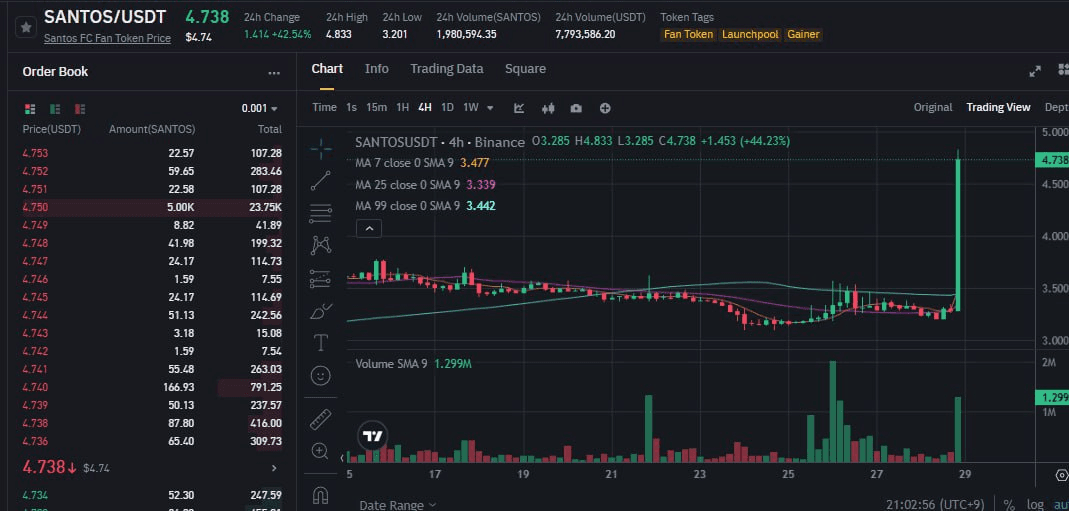Set the chart interval to 4H

coord(425,108)
